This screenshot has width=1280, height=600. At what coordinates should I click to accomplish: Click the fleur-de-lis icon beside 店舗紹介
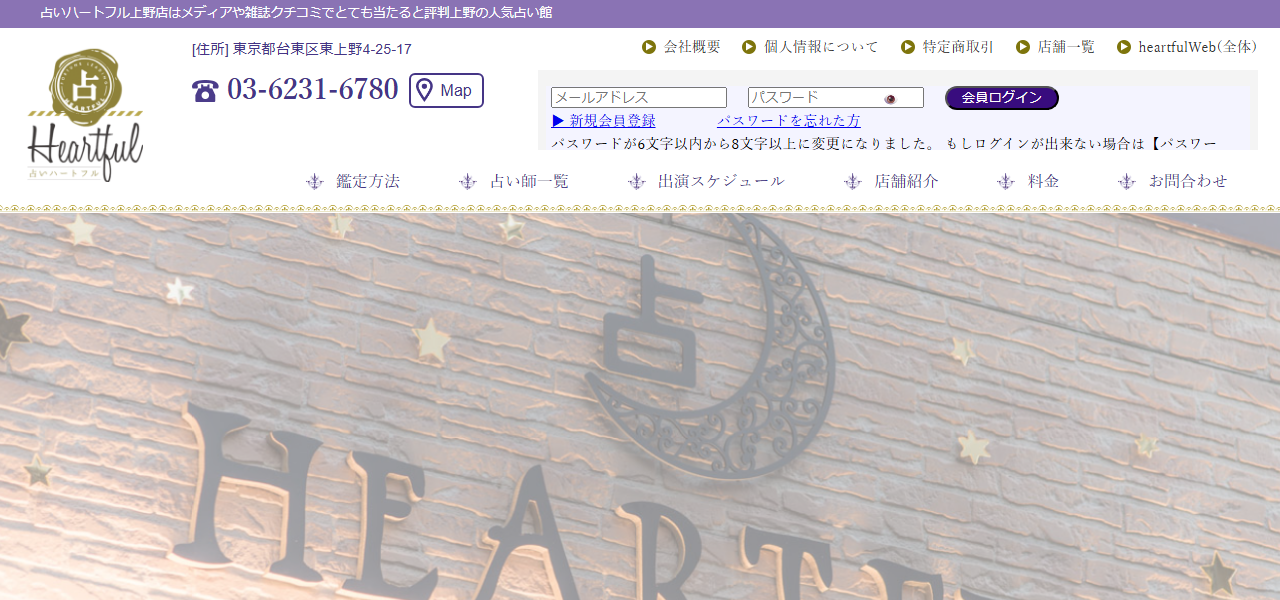tap(853, 181)
